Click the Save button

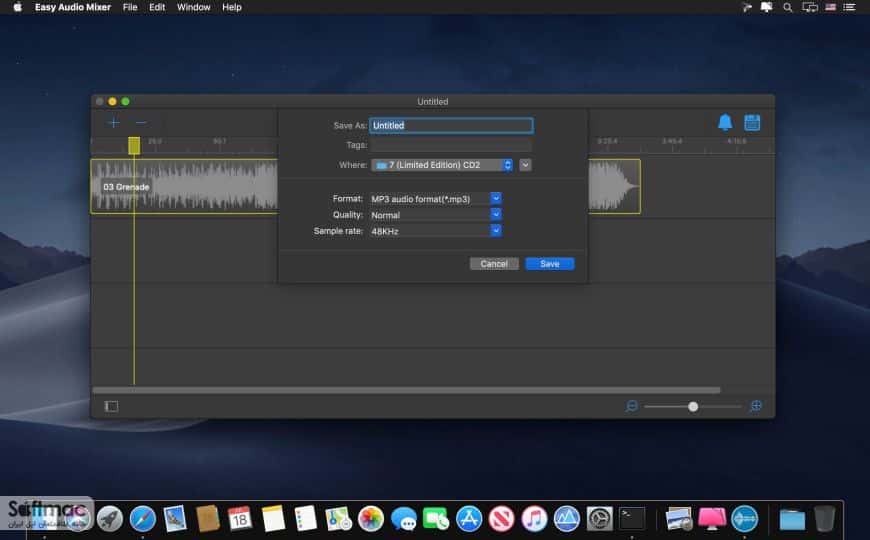[x=550, y=264]
